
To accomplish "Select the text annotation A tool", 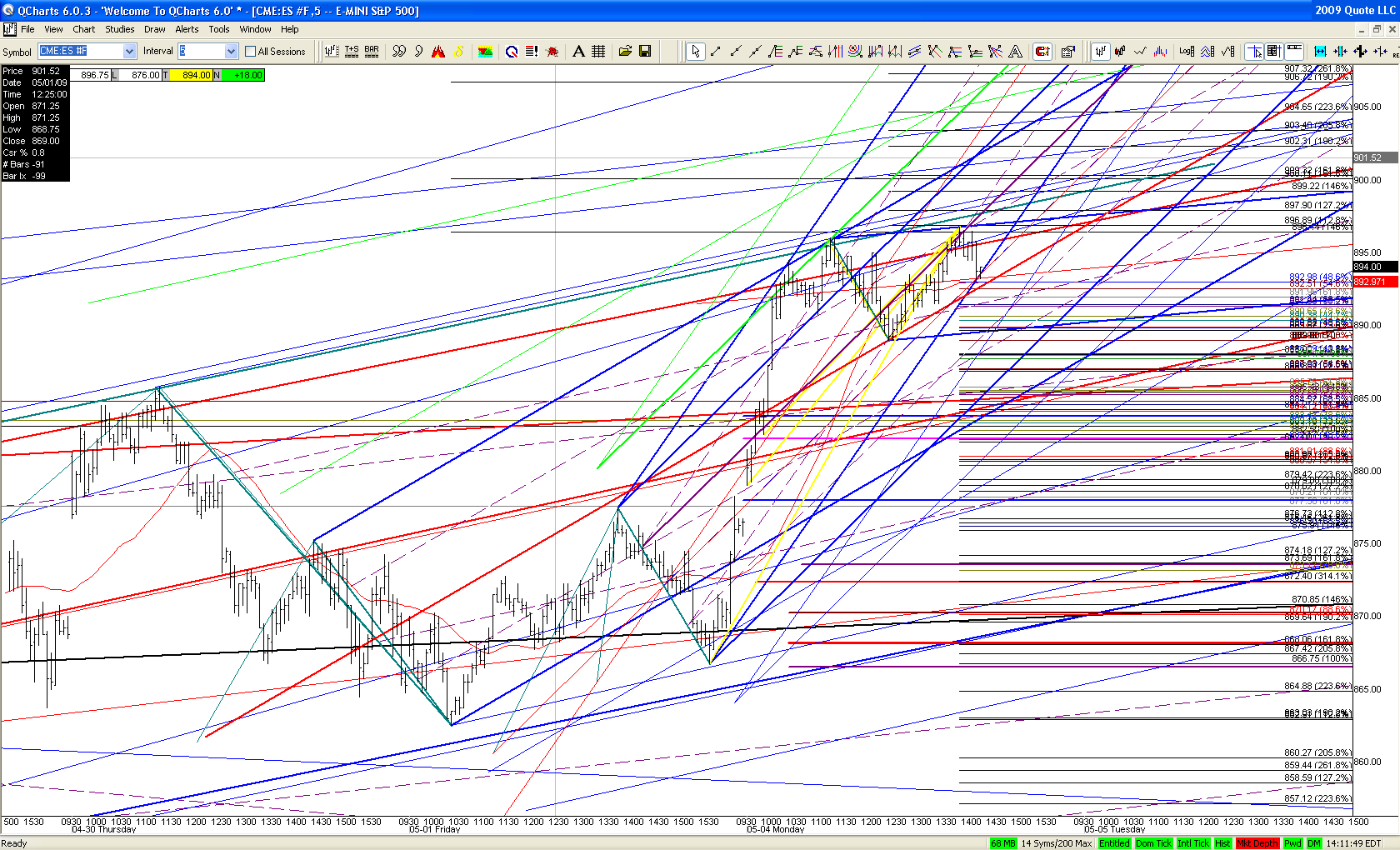I will click(578, 52).
